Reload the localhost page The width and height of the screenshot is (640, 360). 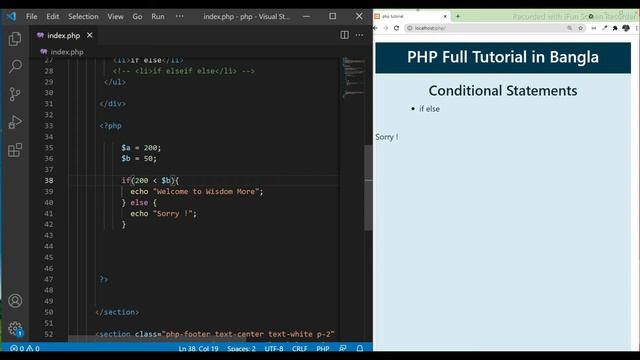click(x=396, y=28)
